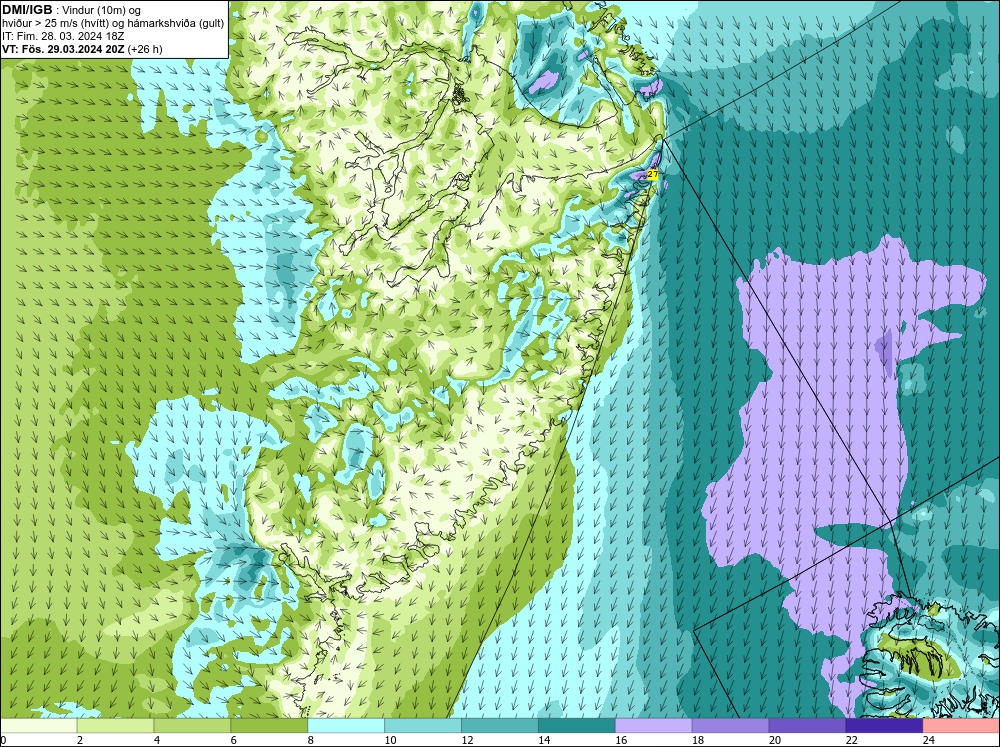1000x747 pixels.
Task: Select the 12–14 m/s teal legend swatch
Action: click(x=499, y=726)
